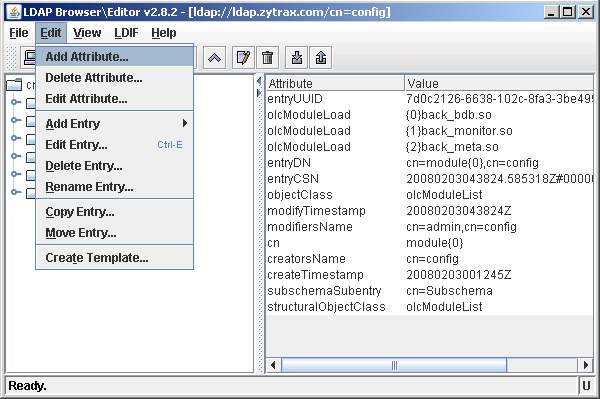Expand the last child tree node handle
The width and height of the screenshot is (600, 399).
pos(15,192)
